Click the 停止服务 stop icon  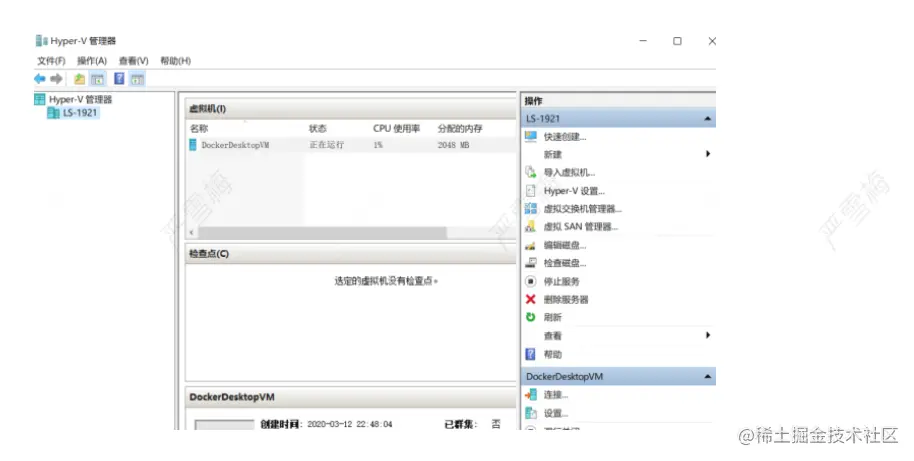(x=530, y=281)
